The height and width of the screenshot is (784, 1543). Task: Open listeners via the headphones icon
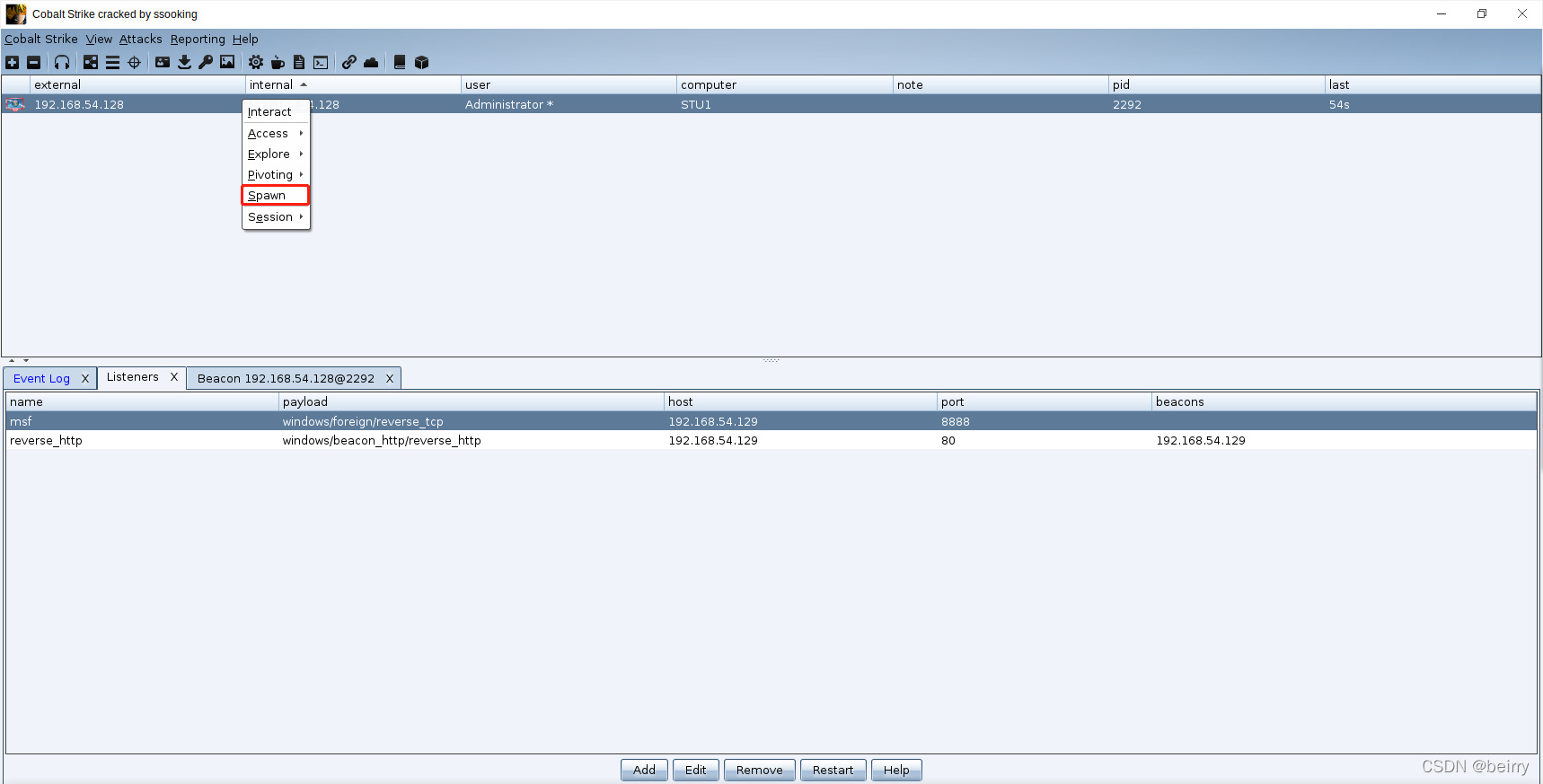pyautogui.click(x=61, y=62)
